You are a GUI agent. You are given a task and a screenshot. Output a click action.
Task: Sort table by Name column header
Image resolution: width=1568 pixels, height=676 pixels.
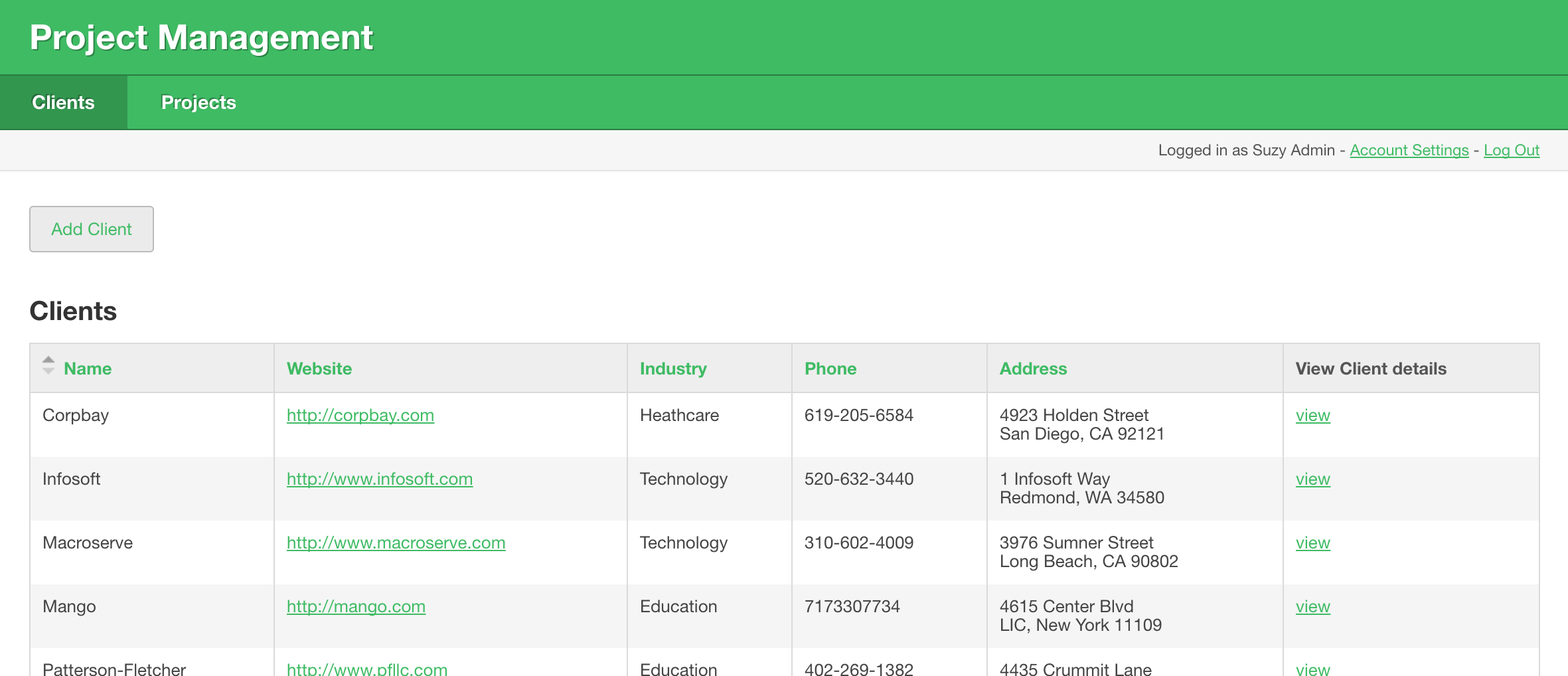pos(88,369)
